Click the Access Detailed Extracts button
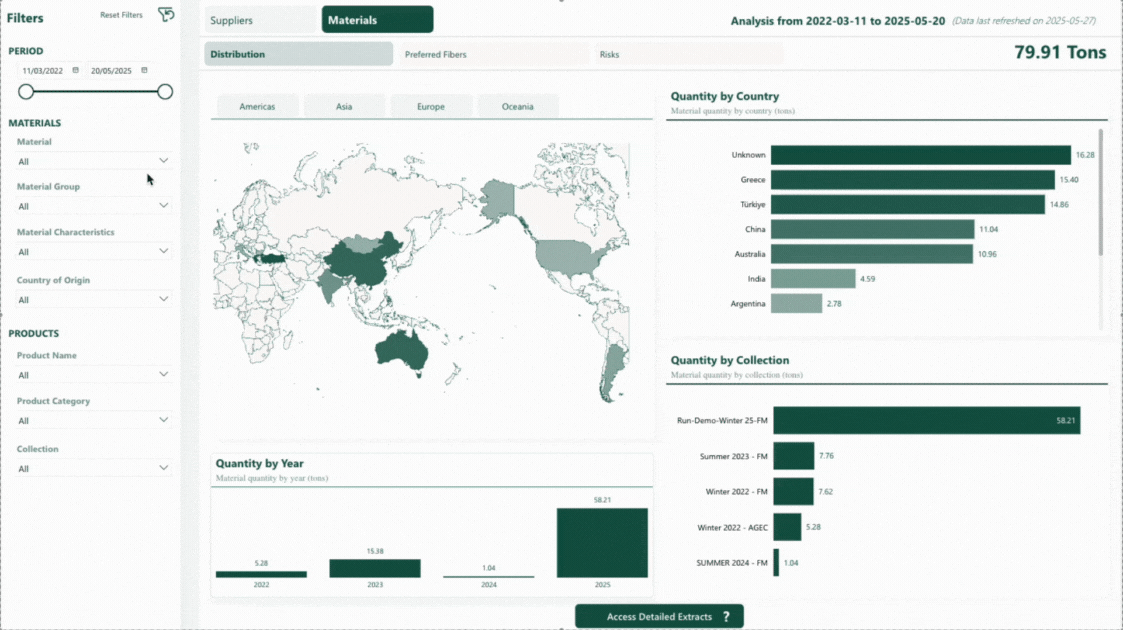 click(x=659, y=617)
